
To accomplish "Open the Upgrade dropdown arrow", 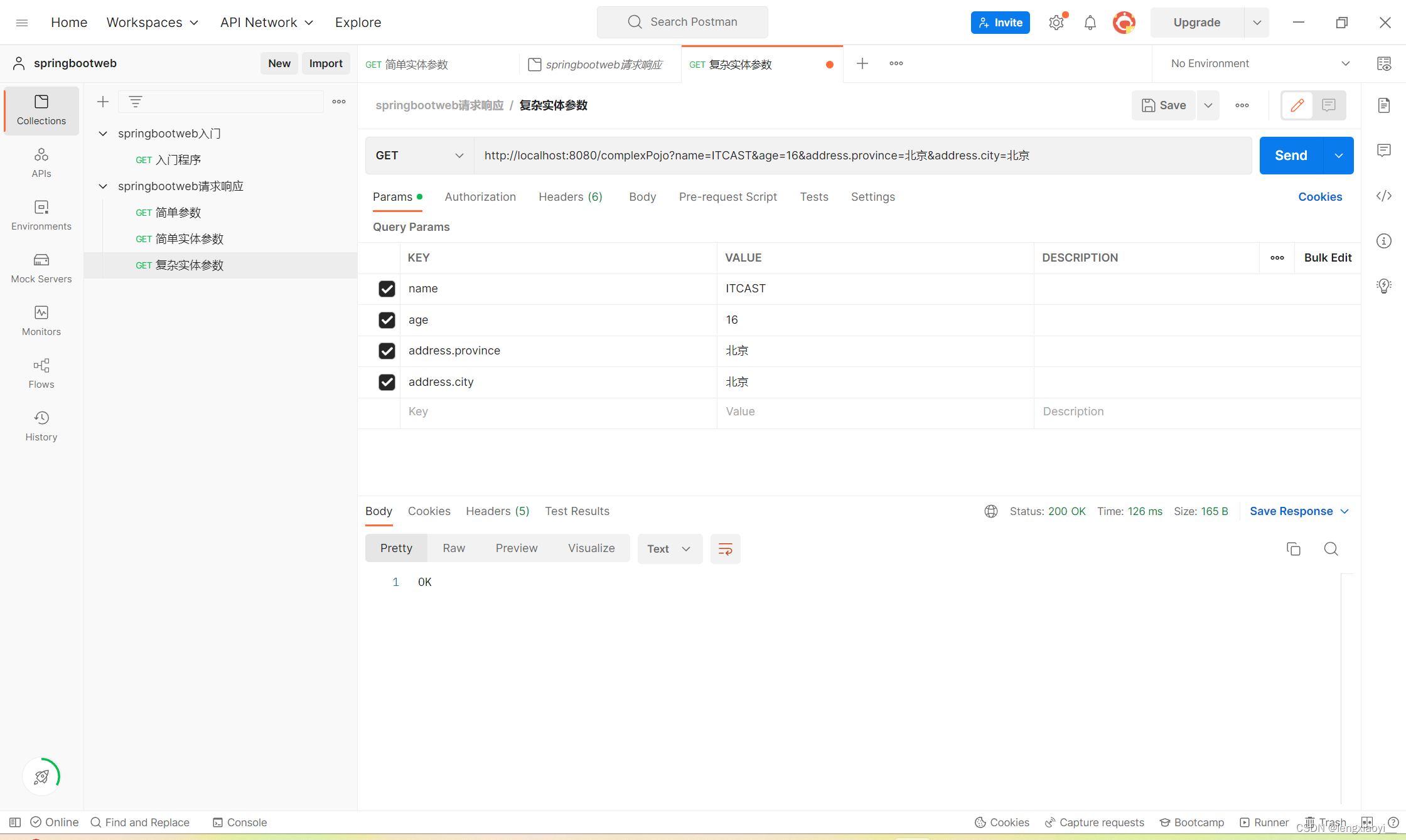I will point(1257,23).
